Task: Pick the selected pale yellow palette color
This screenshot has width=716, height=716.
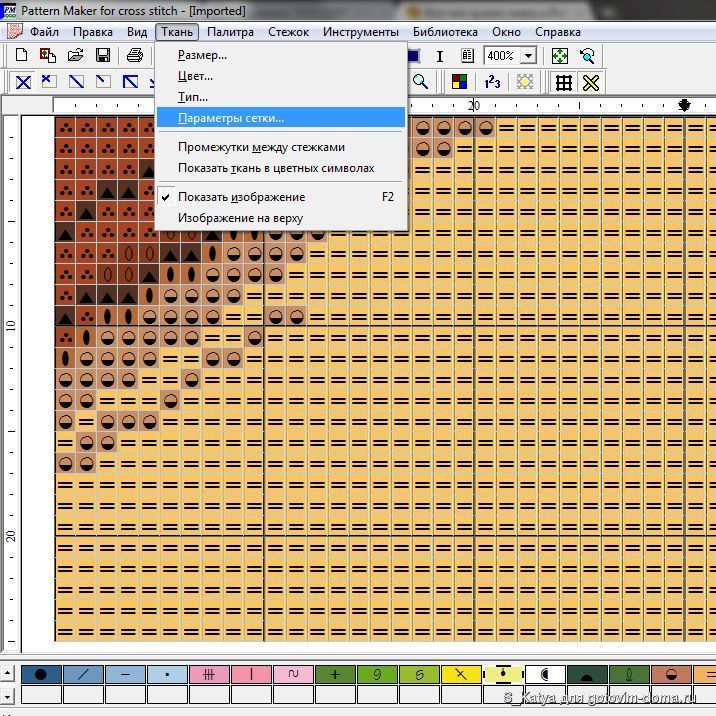Action: [503, 674]
